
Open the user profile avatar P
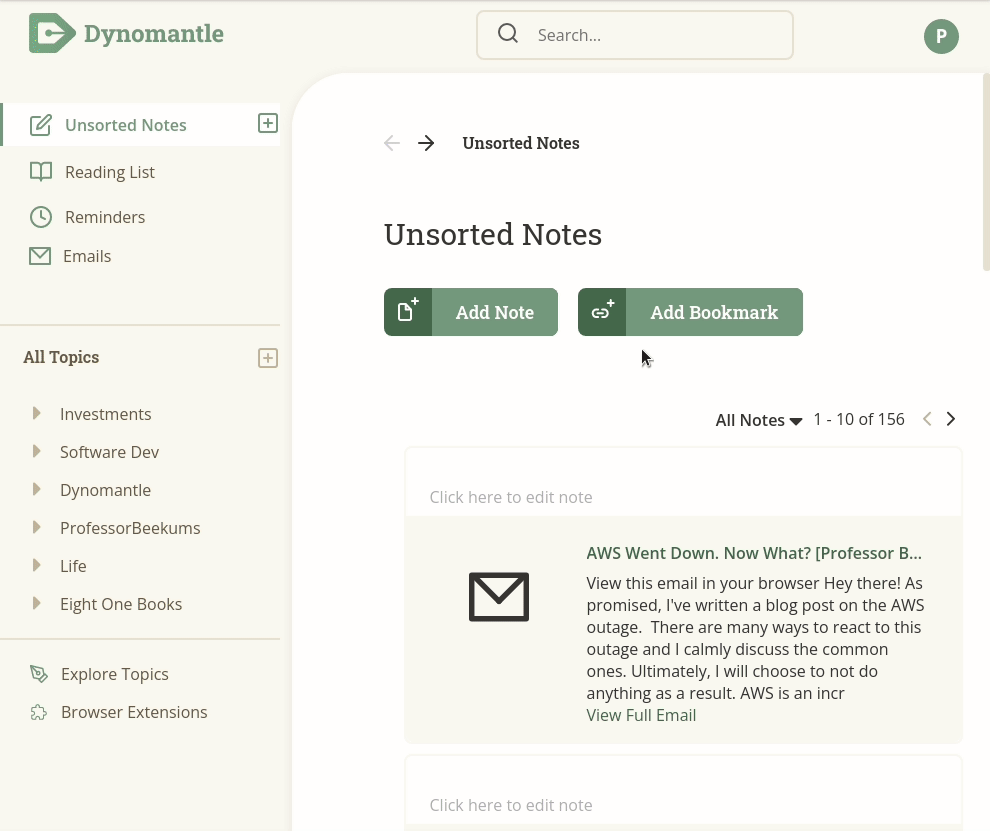click(x=941, y=37)
